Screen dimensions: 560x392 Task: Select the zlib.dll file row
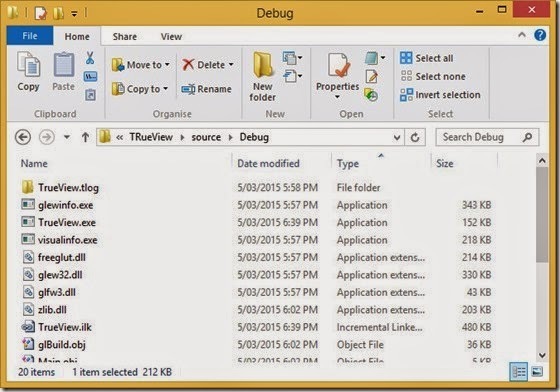(256, 310)
